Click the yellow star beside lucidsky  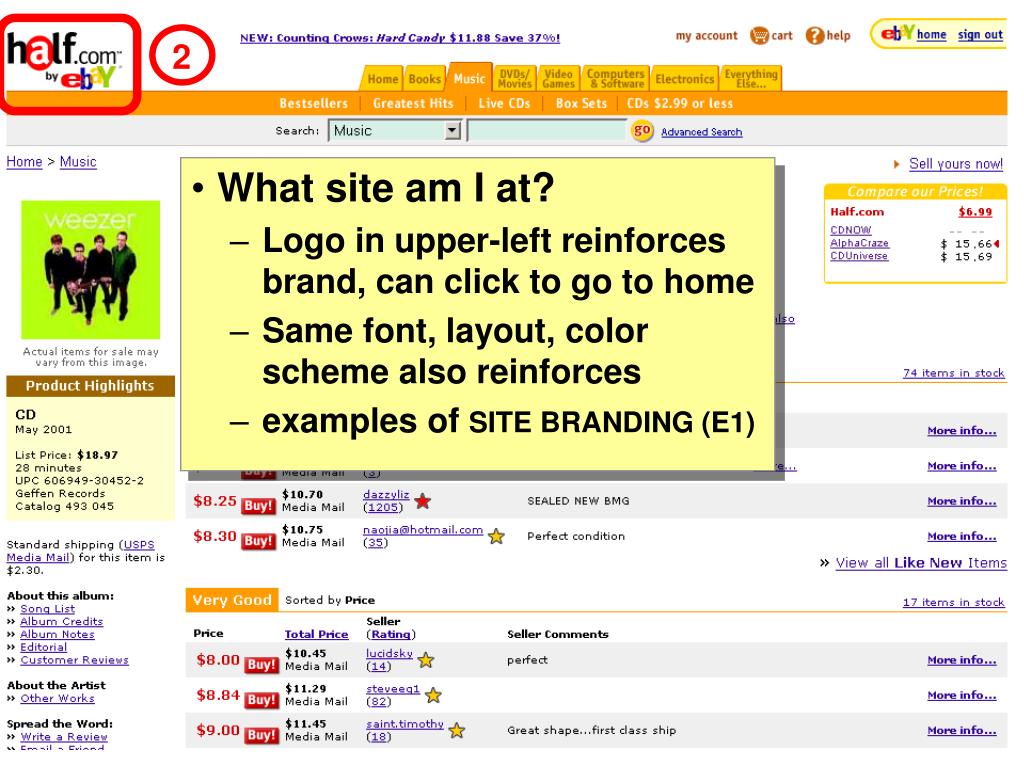tap(426, 660)
